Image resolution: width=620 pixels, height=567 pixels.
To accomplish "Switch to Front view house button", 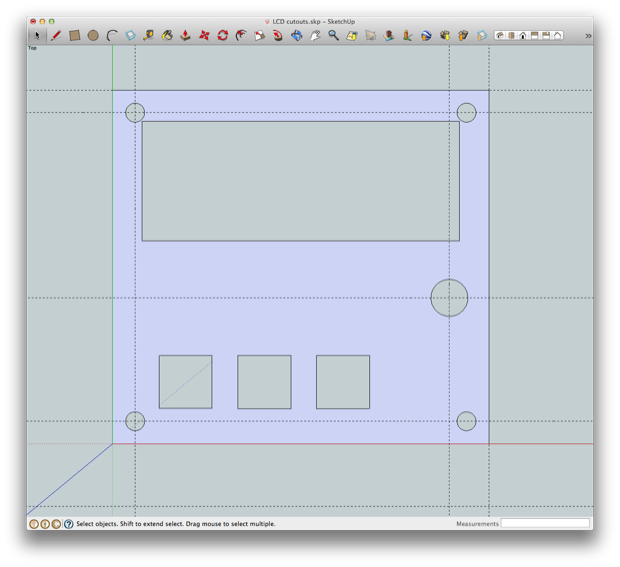I will (523, 36).
